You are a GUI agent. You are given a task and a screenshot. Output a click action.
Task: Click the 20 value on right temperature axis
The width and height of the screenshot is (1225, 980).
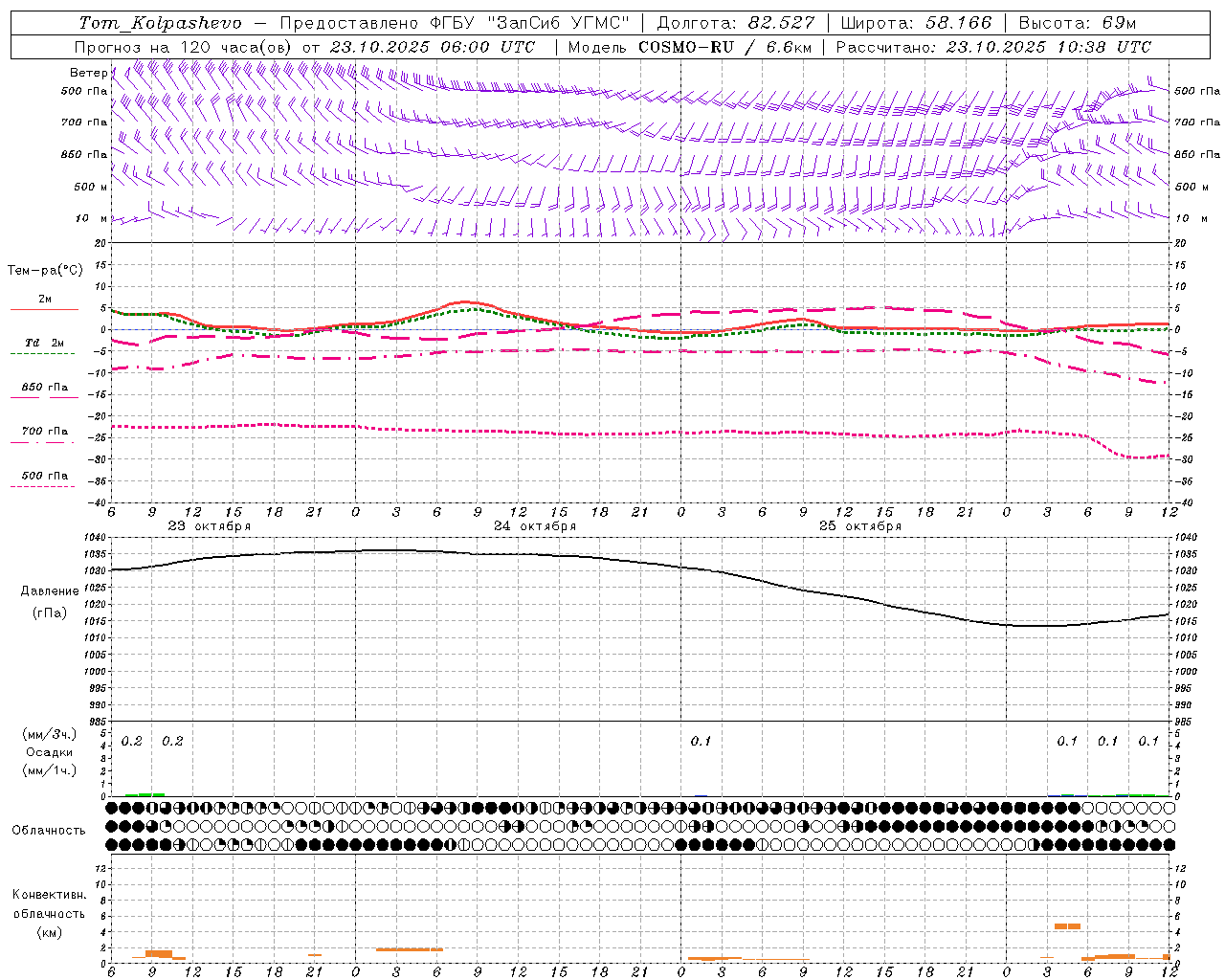tap(1180, 243)
